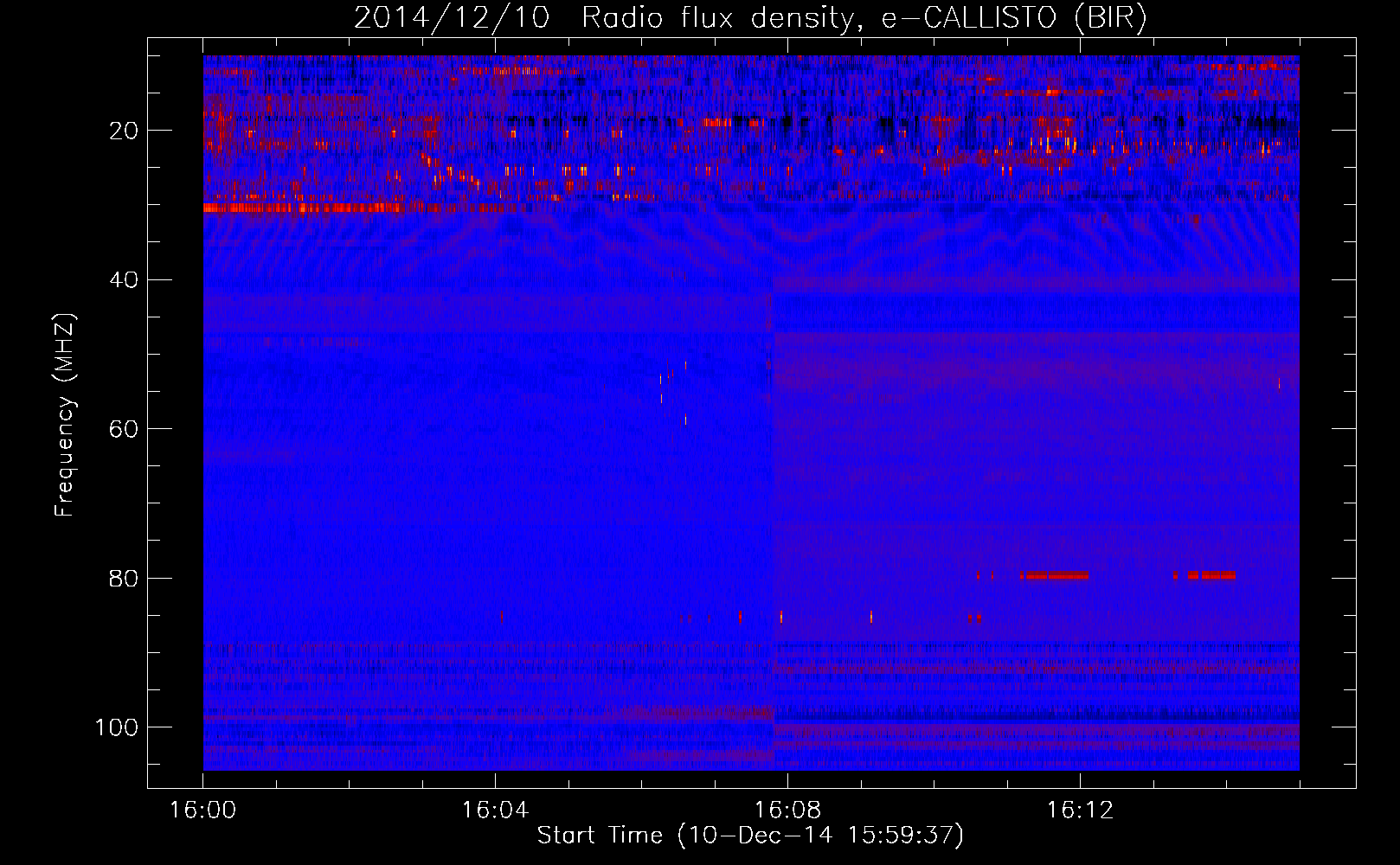Screen dimensions: 1400x865
Task: Click the "Frequency (MHZ)" axis label
Action: tap(65, 415)
